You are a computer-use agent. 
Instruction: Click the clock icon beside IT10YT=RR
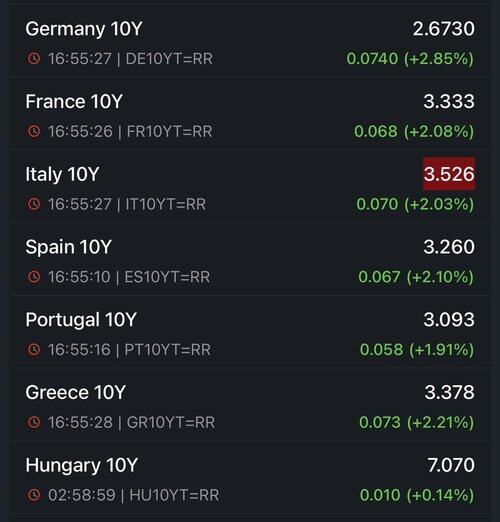[34, 204]
